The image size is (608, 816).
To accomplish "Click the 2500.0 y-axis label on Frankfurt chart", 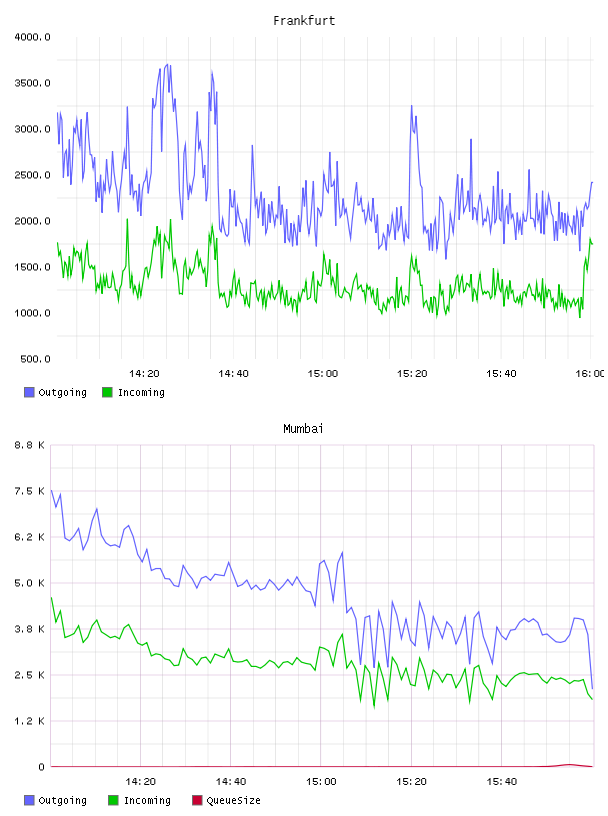I will click(x=32, y=175).
